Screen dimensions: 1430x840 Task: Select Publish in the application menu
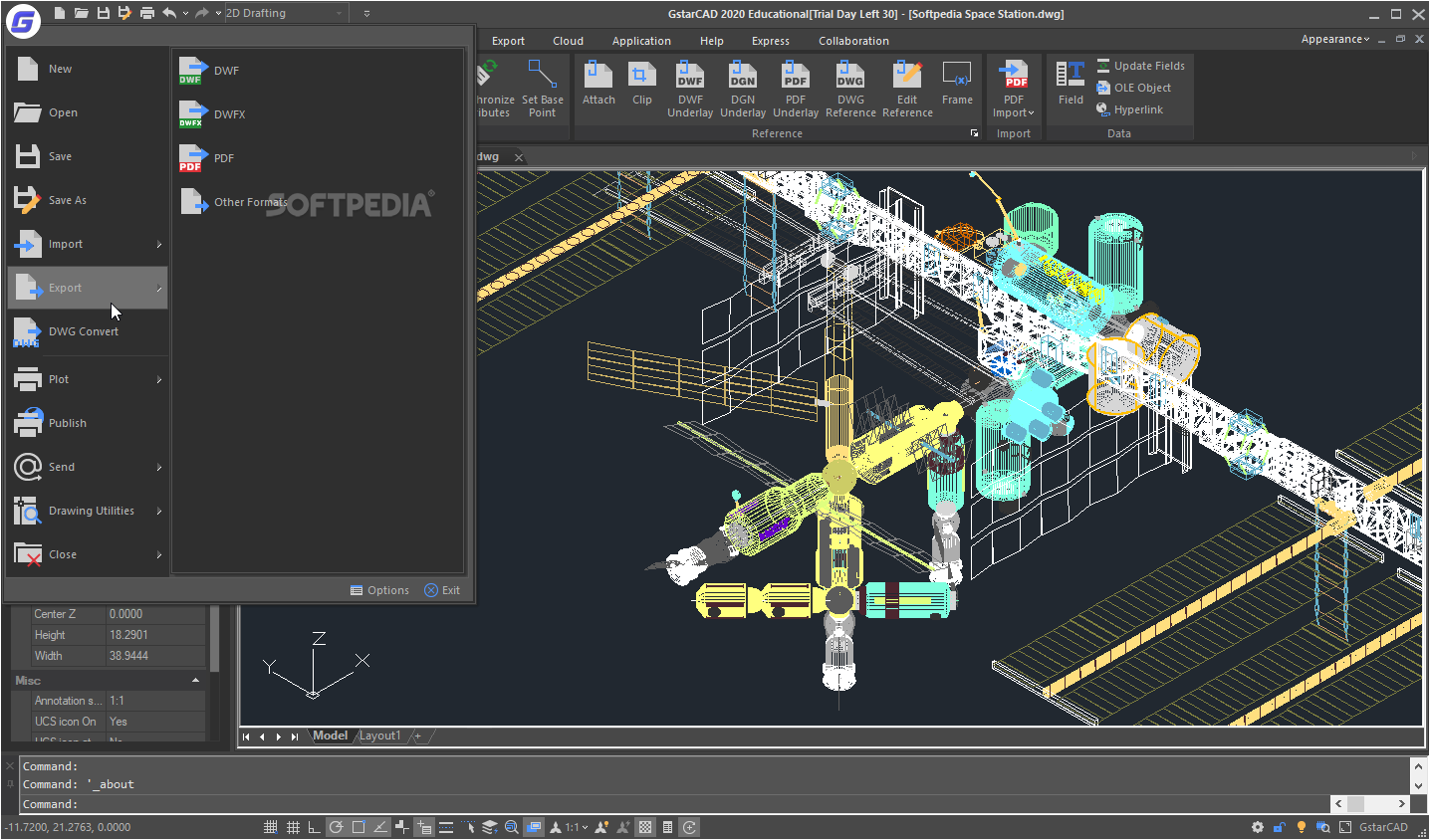click(x=88, y=423)
